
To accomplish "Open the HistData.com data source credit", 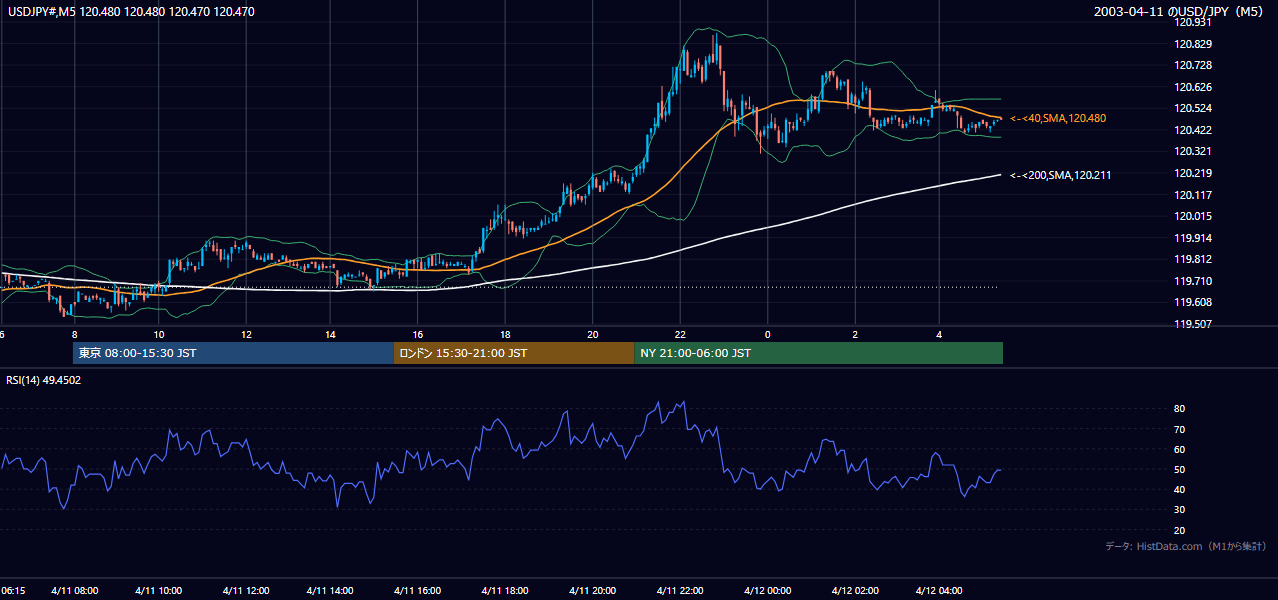I will tap(1186, 546).
